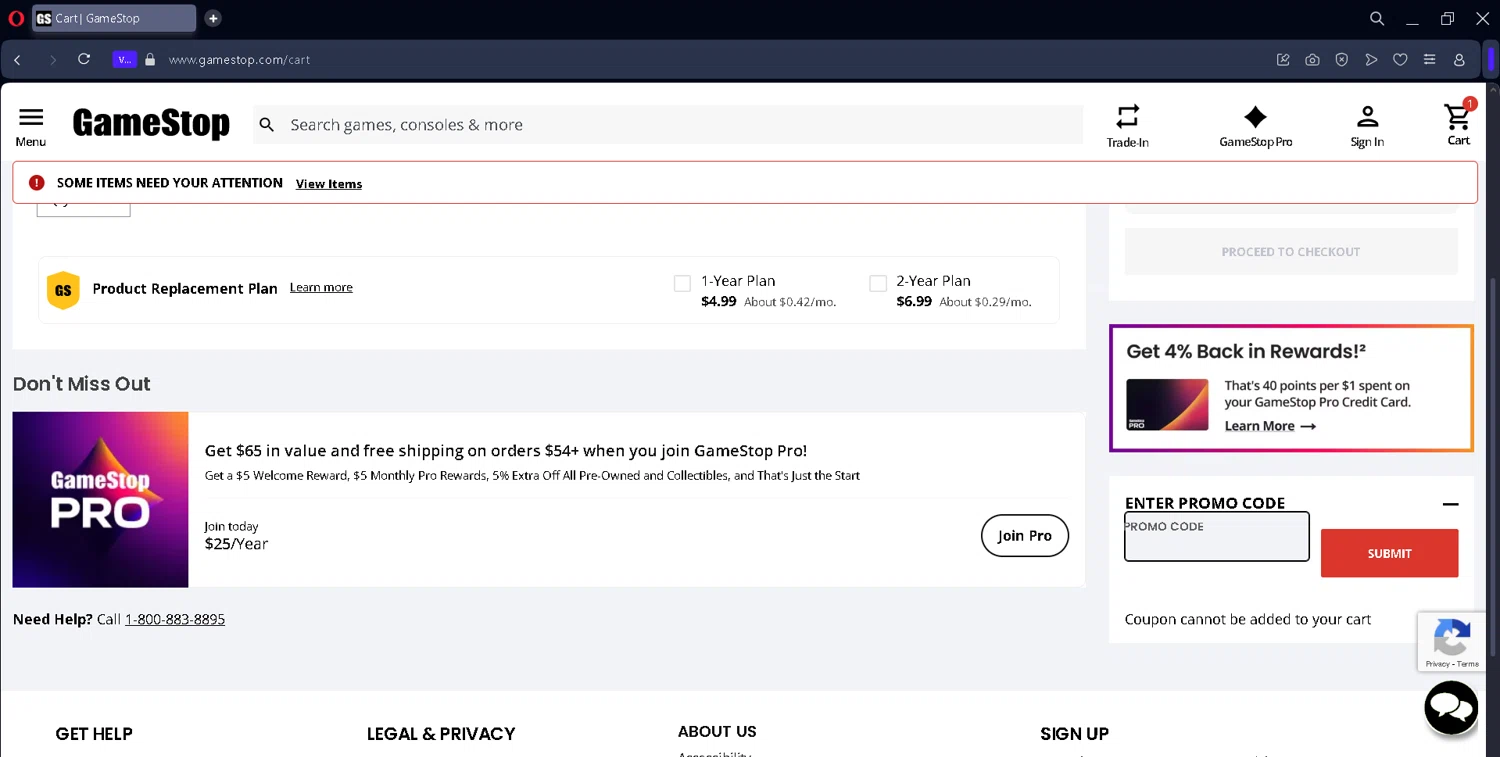This screenshot has width=1500, height=757.
Task: Open the Cart icon with badge
Action: point(1459,116)
